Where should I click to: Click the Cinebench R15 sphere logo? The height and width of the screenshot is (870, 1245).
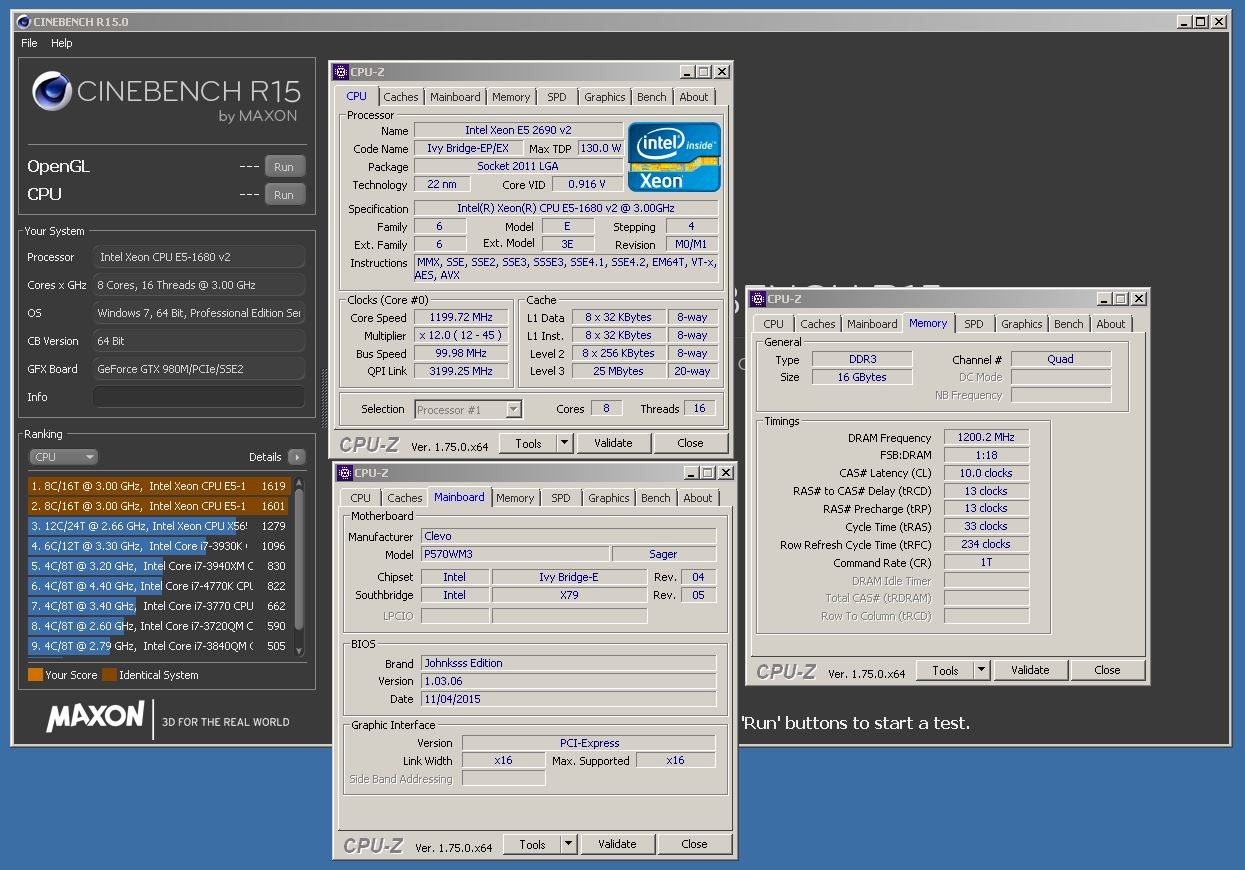(51, 92)
